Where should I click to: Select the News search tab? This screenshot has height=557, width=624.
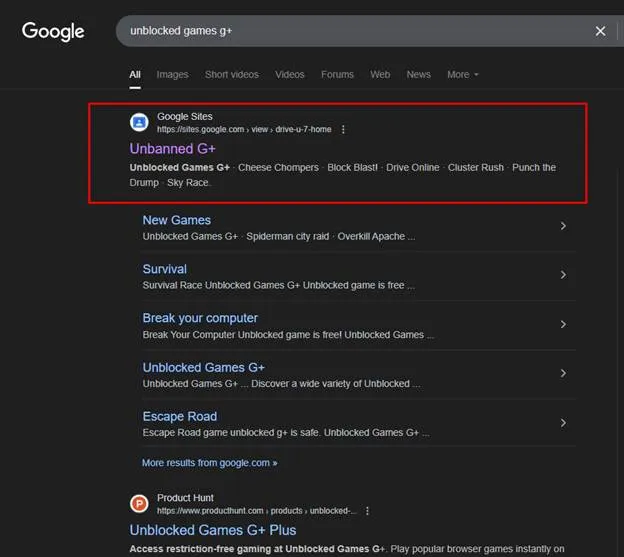click(418, 75)
